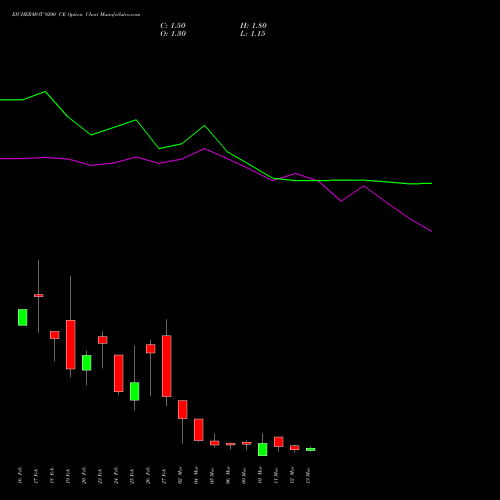Screen dimensions: 500x500
Task: Click the tall red candle above 27 Feb
Action: [167, 366]
